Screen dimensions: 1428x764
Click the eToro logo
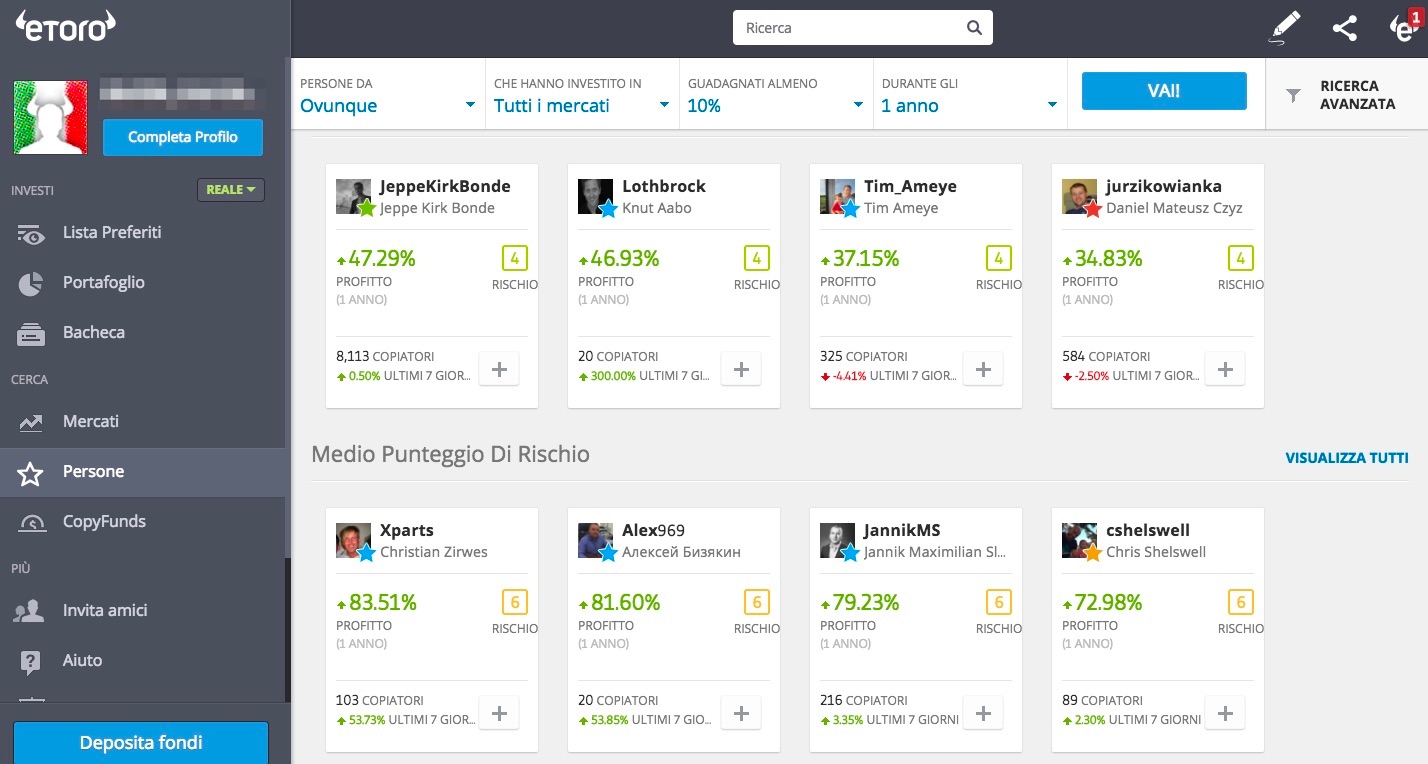[65, 26]
